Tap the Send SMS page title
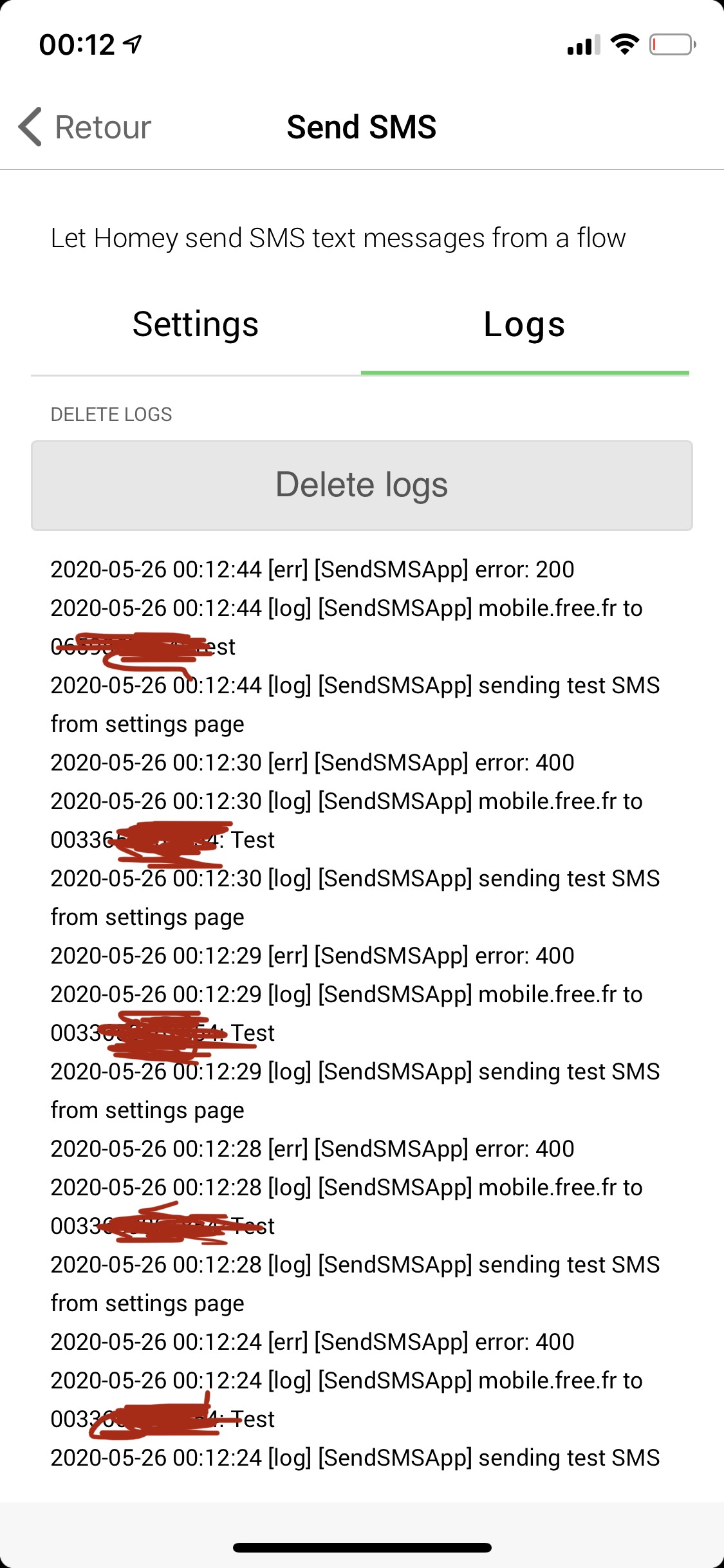The image size is (724, 1568). pyautogui.click(x=362, y=127)
